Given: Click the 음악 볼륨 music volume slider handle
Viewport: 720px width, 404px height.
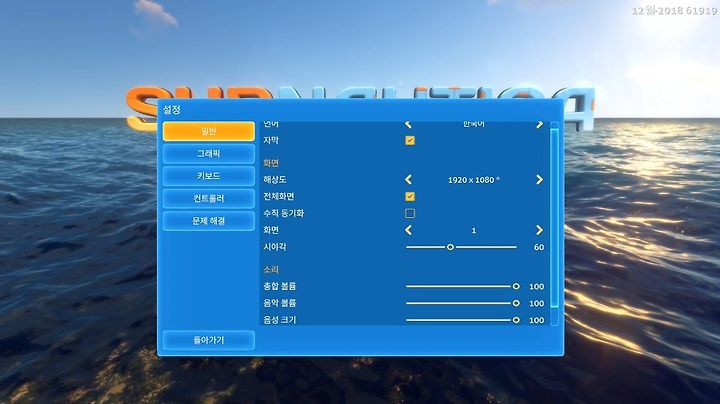Looking at the screenshot, I should pyautogui.click(x=516, y=303).
